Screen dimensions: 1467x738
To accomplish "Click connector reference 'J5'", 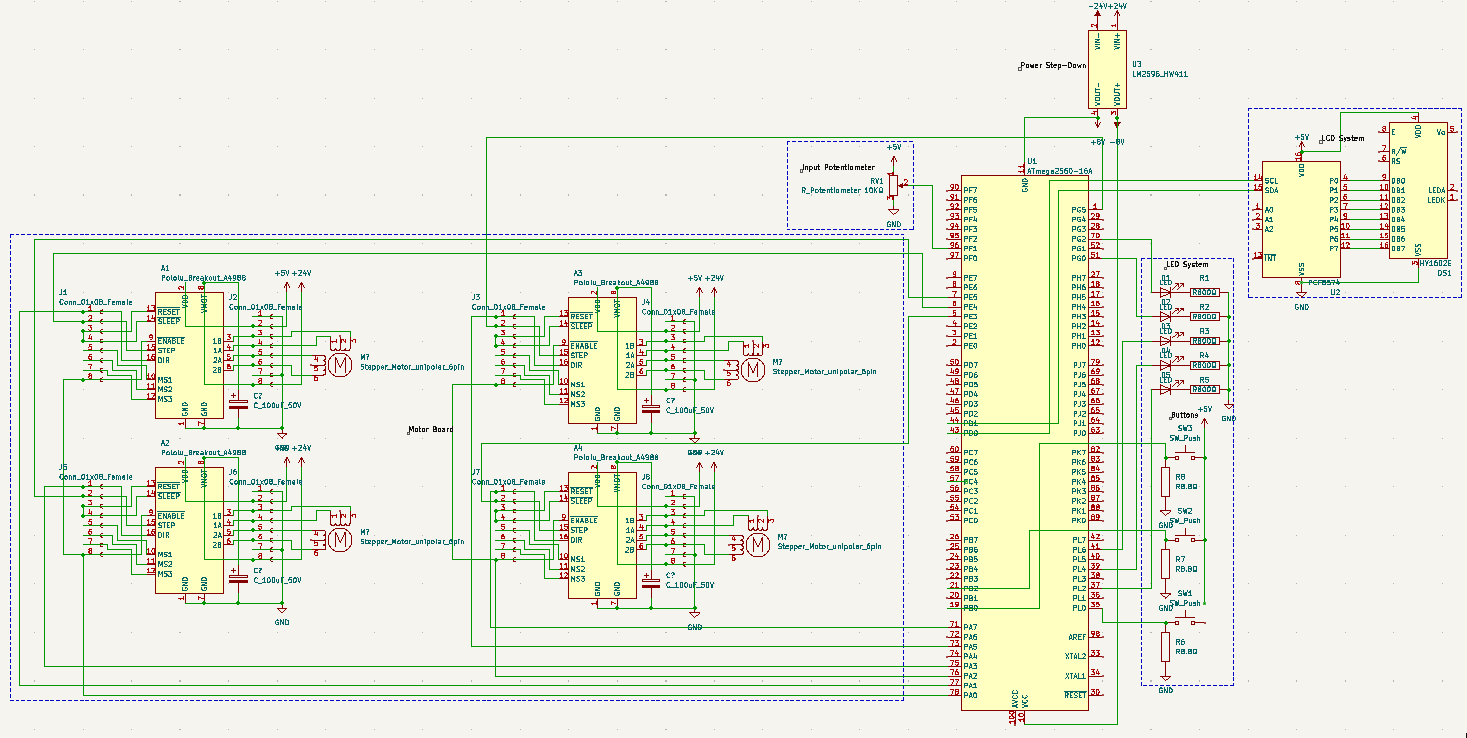I will point(62,467).
